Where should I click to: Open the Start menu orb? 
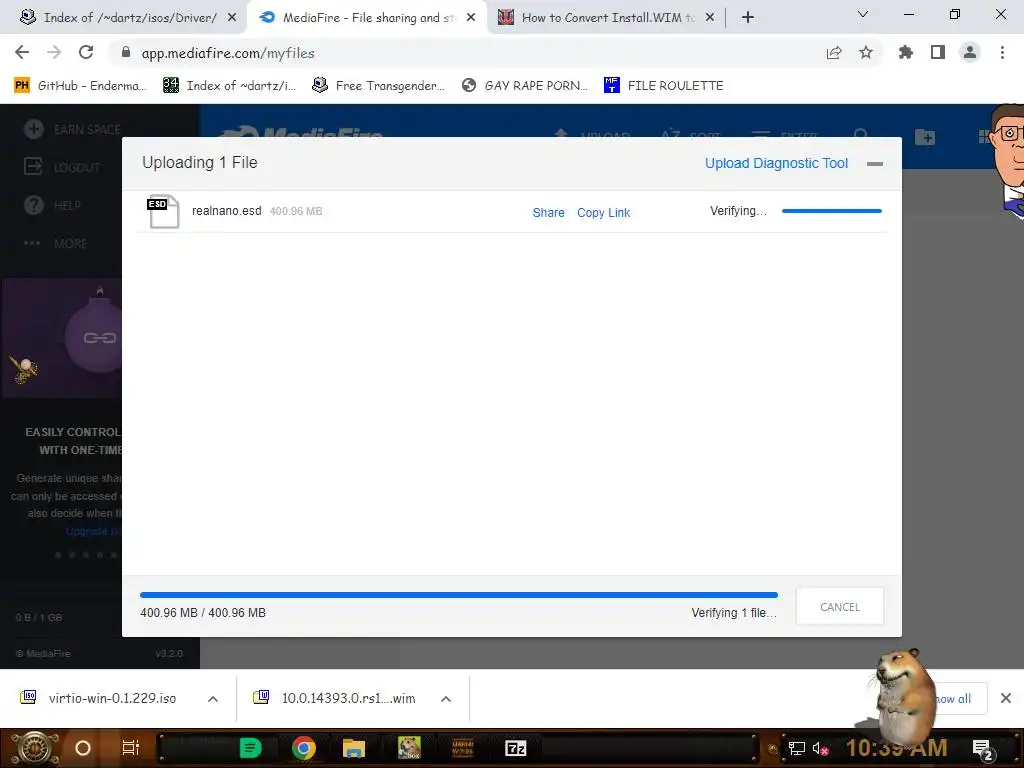[35, 748]
